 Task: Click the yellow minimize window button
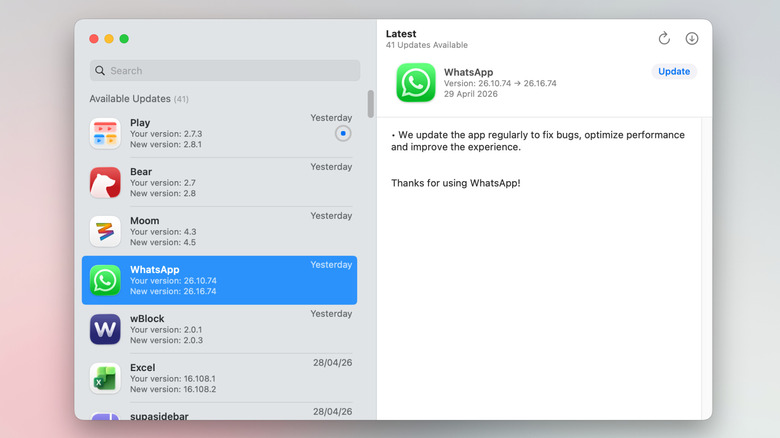click(x=109, y=39)
